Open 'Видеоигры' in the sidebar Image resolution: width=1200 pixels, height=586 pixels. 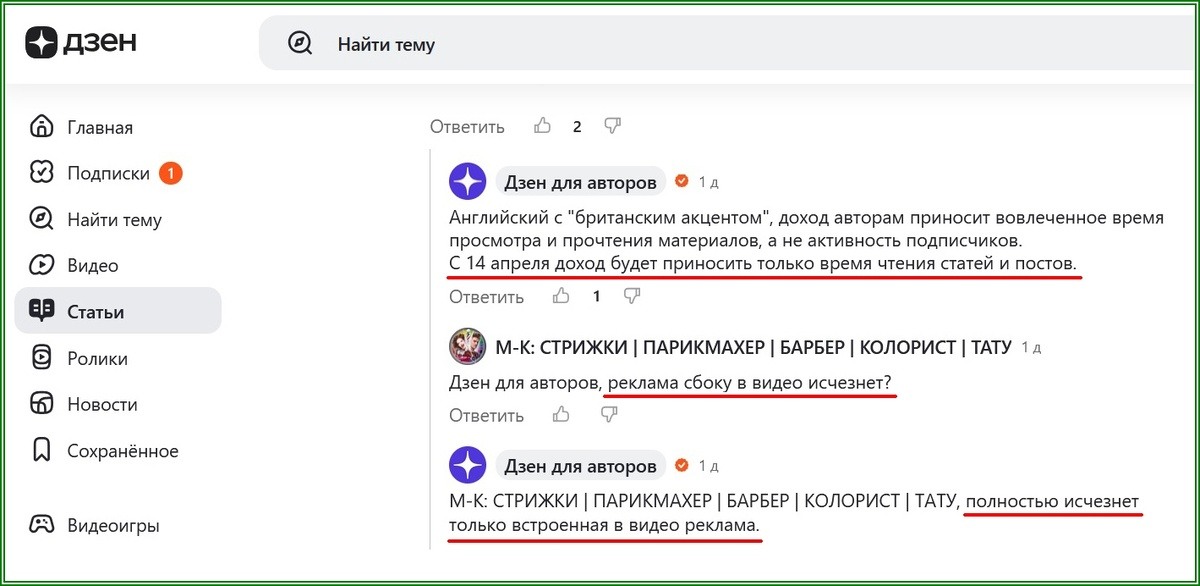(118, 525)
